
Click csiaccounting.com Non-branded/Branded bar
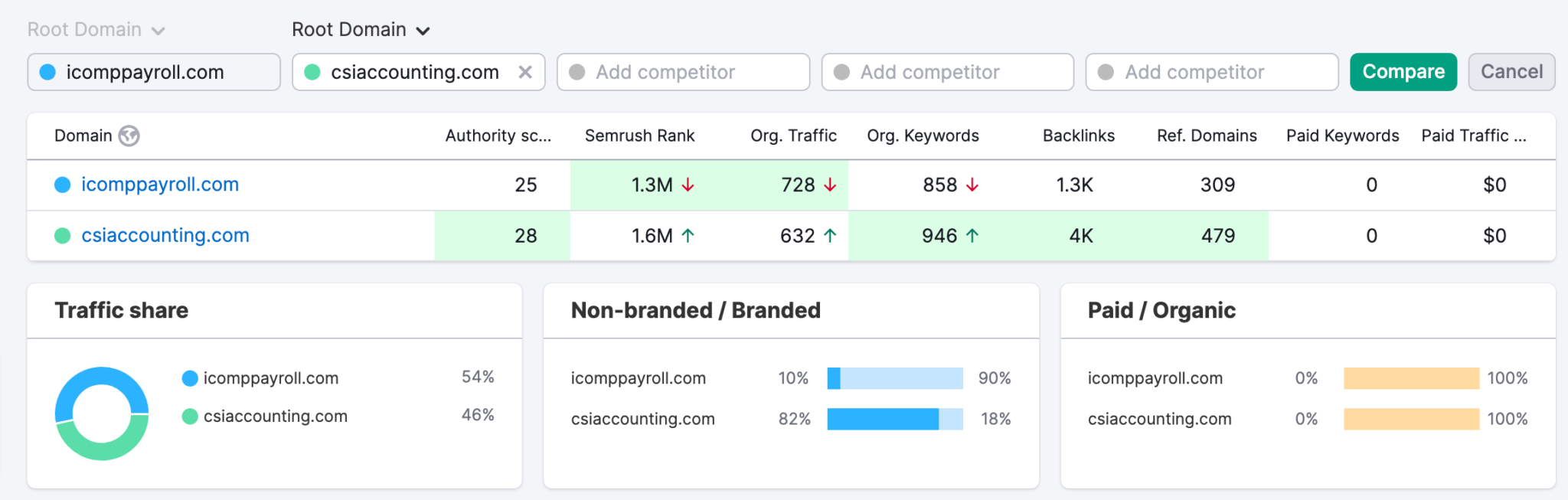(x=895, y=419)
